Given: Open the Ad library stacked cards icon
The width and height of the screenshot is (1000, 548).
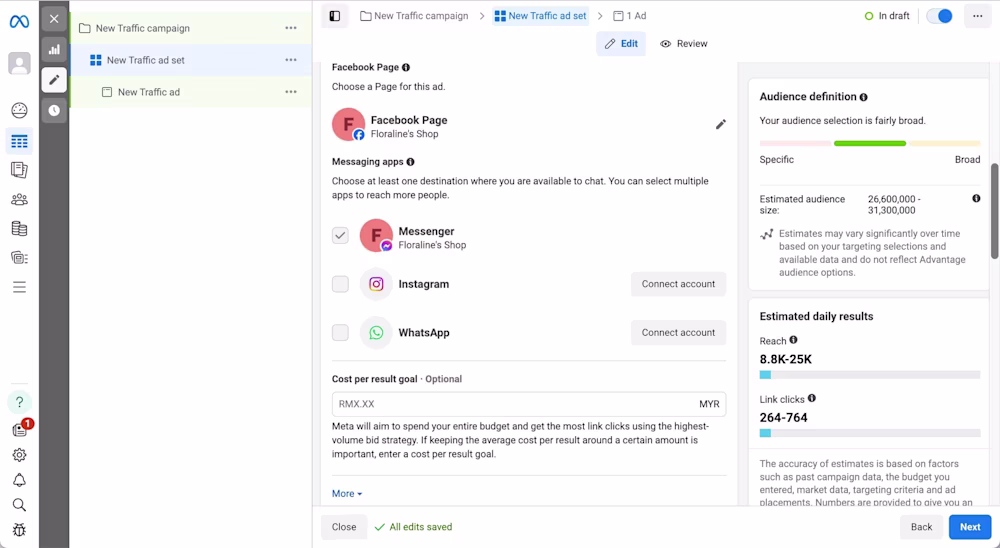Looking at the screenshot, I should tap(19, 258).
